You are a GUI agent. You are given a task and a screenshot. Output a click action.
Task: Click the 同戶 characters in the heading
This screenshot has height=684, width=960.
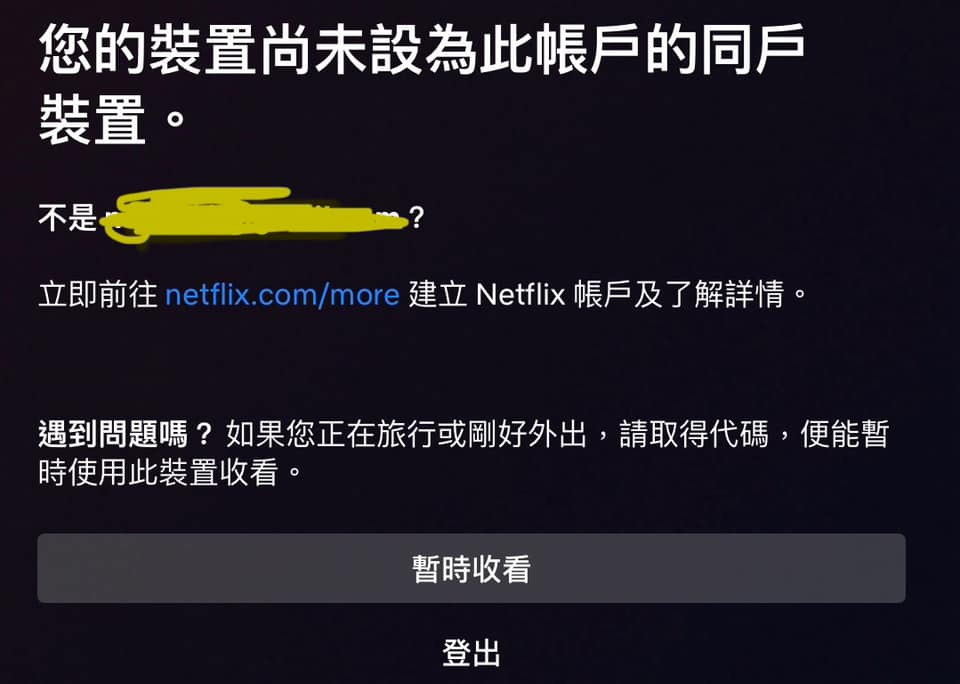click(752, 50)
